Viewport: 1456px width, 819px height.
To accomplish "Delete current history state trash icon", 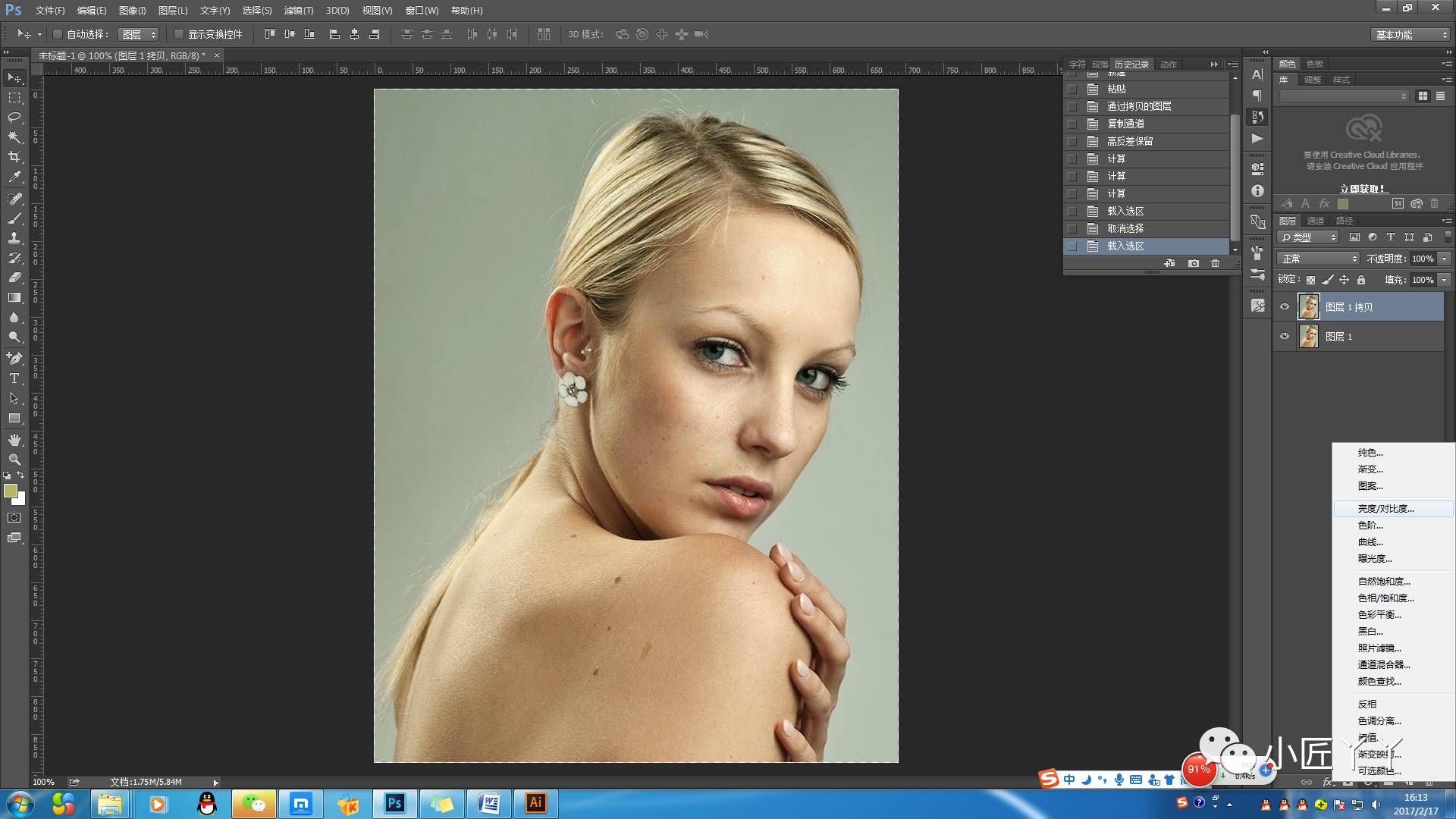I will pyautogui.click(x=1216, y=263).
